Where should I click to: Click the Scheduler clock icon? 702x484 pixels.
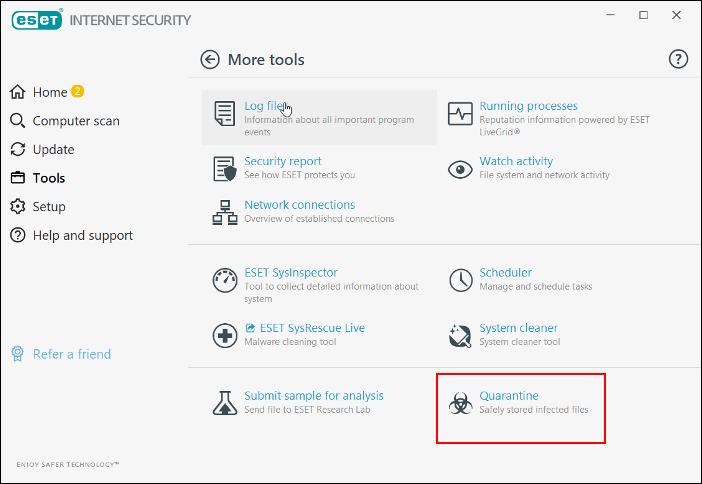point(460,280)
